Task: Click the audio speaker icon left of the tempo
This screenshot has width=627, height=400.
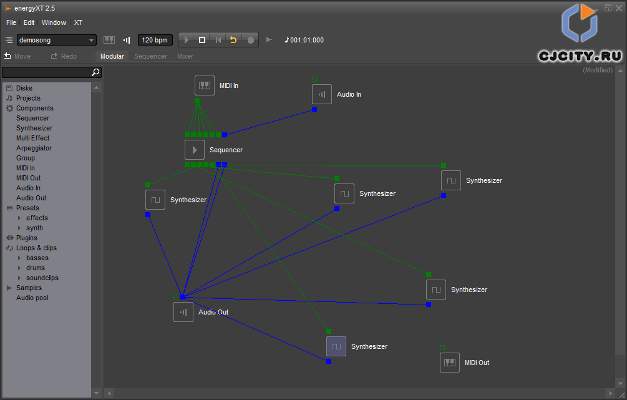Action: tap(127, 40)
